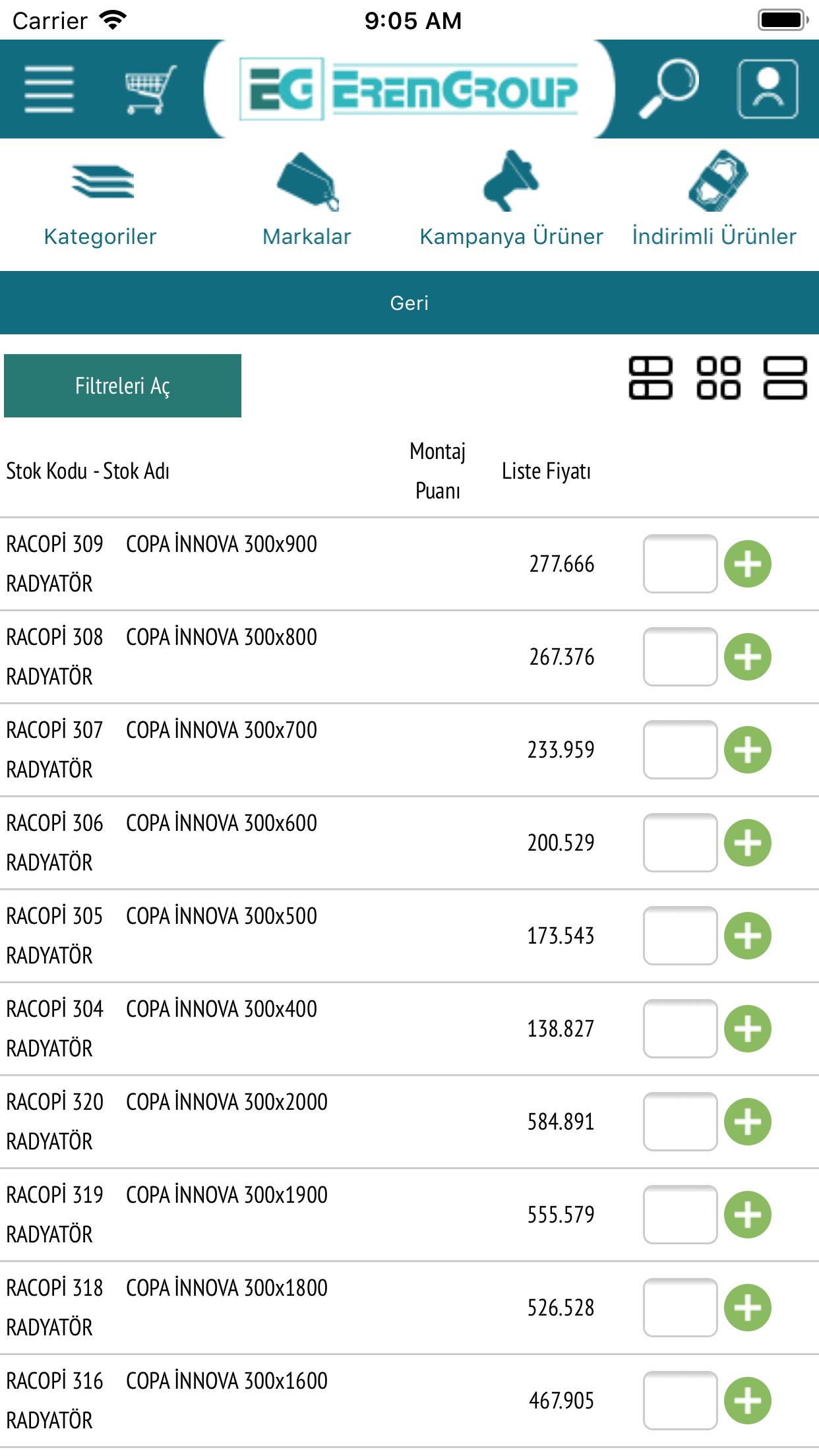Select the COPA İNNOVA 300x1900 product name
The image size is (819, 1456).
[x=227, y=1195]
